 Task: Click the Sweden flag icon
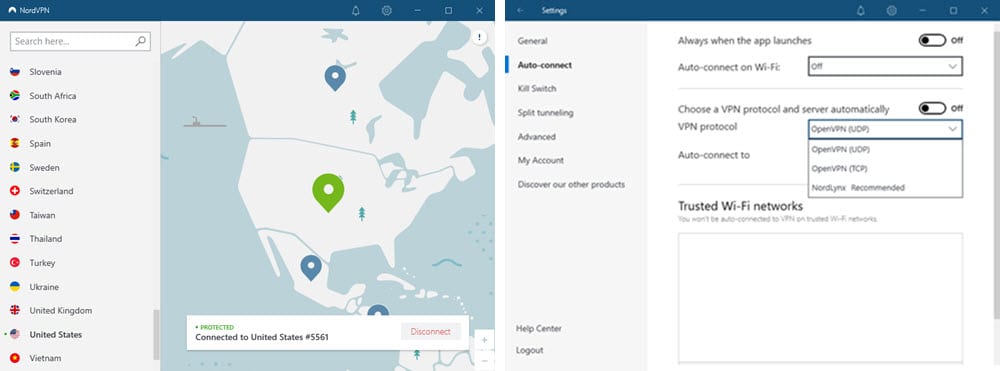click(x=15, y=168)
